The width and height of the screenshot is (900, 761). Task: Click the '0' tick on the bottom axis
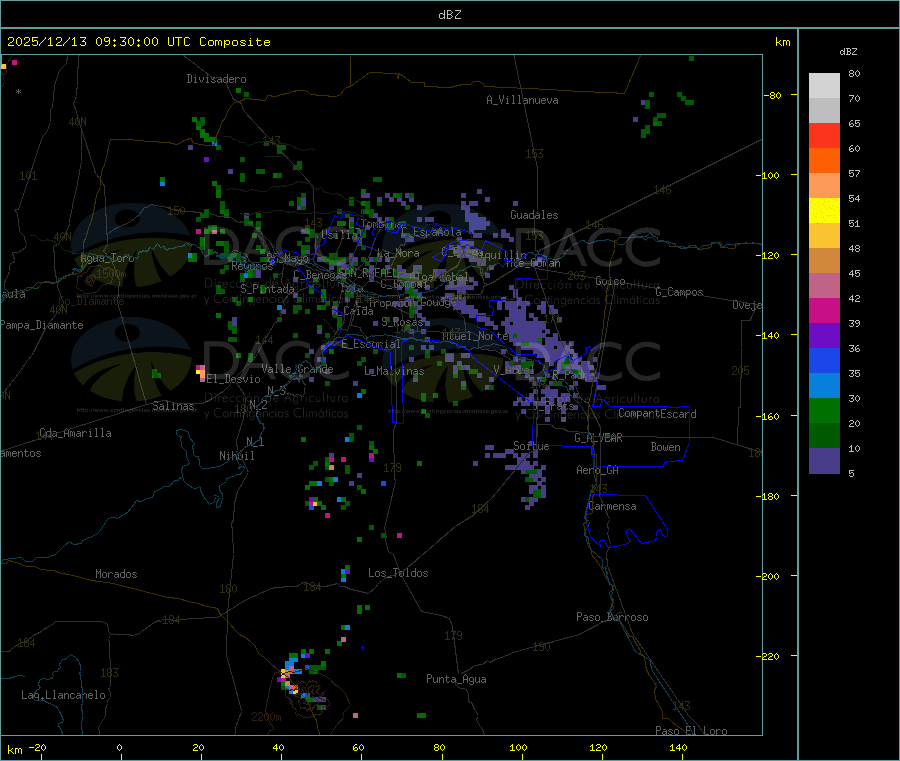(x=119, y=747)
